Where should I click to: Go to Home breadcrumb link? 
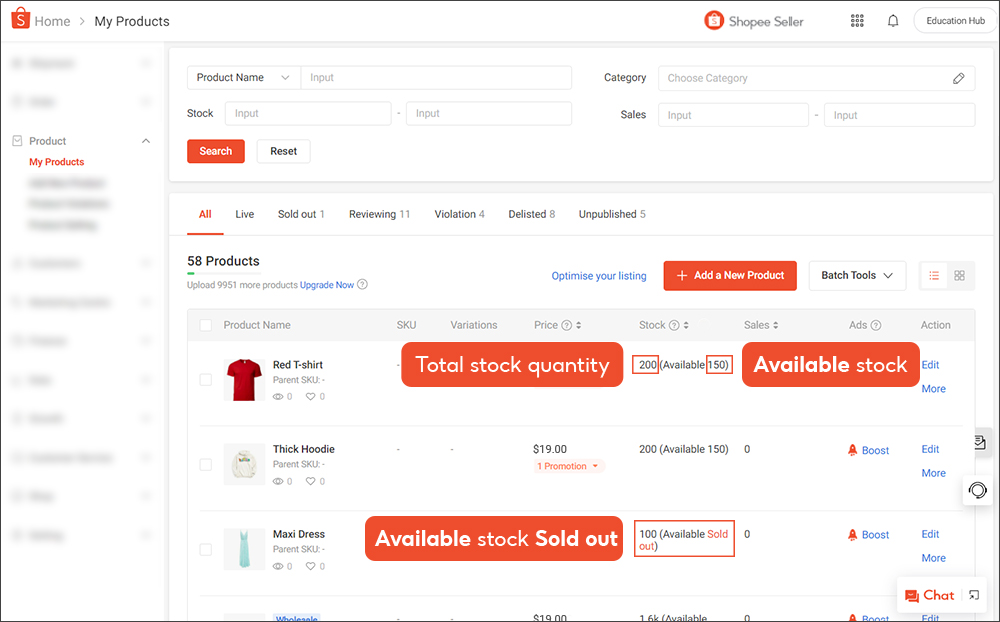(x=52, y=21)
